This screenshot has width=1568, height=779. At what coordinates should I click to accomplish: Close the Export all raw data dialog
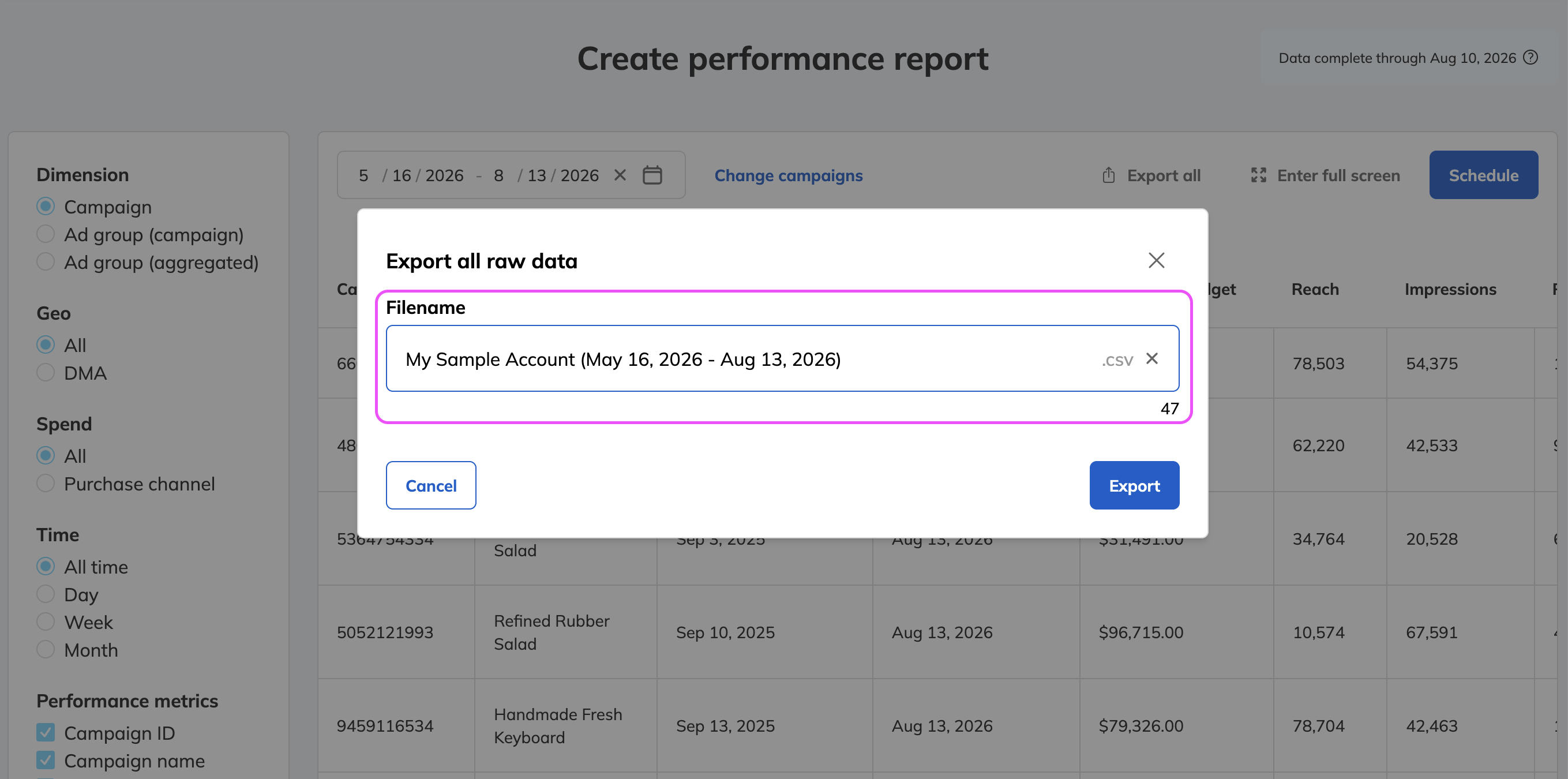pos(1156,260)
